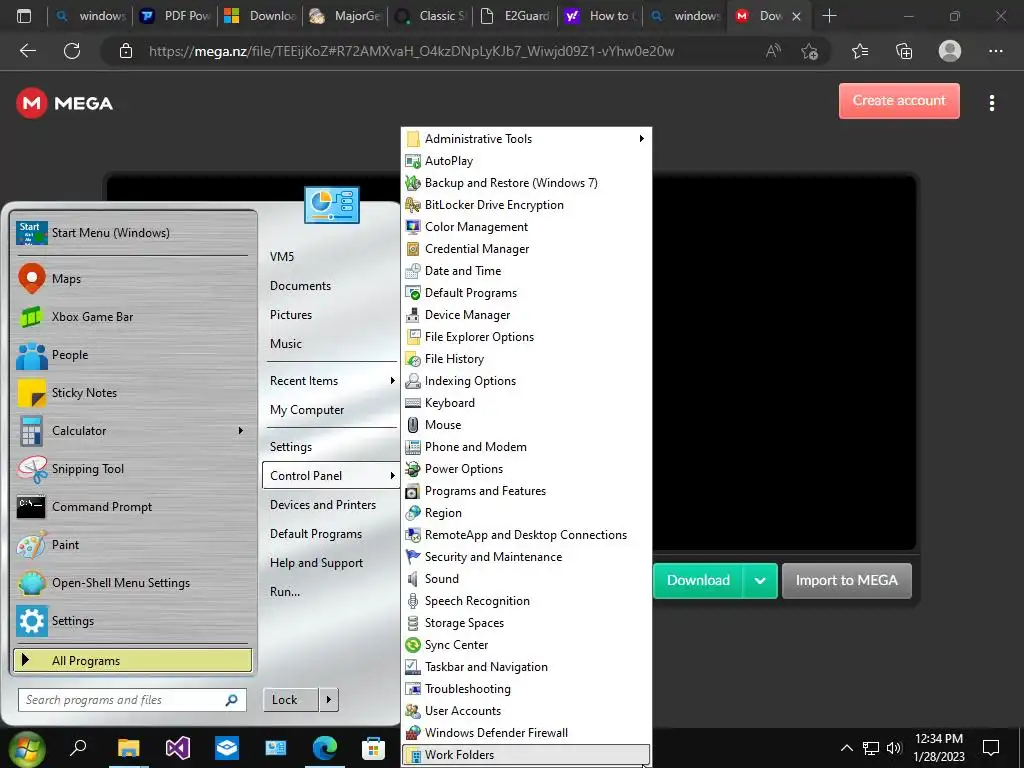
Task: Open MEGA three-dot menu
Action: (992, 103)
